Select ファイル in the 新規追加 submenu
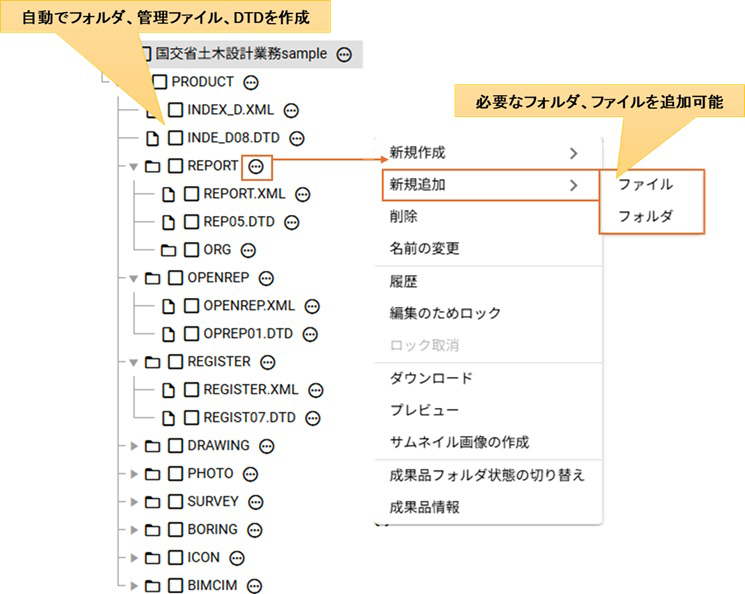The image size is (745, 594). click(645, 184)
